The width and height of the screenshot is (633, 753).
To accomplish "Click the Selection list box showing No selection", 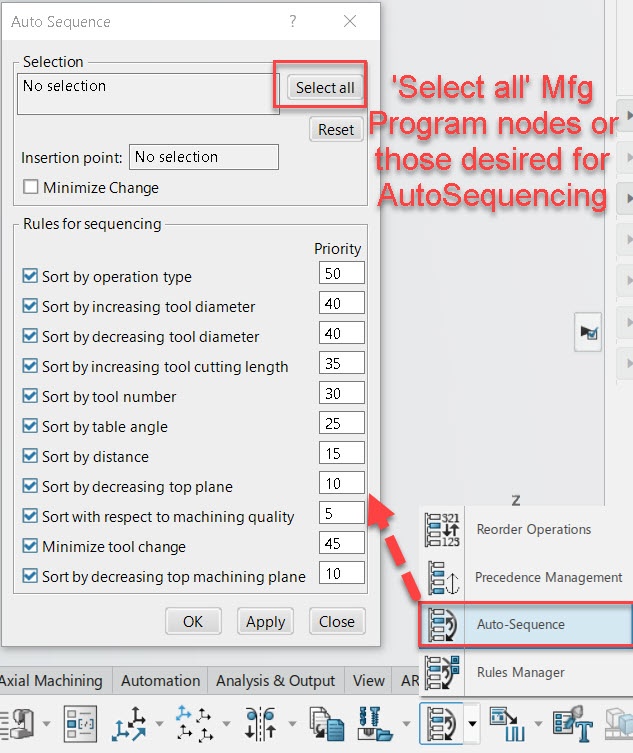I will pos(148,94).
